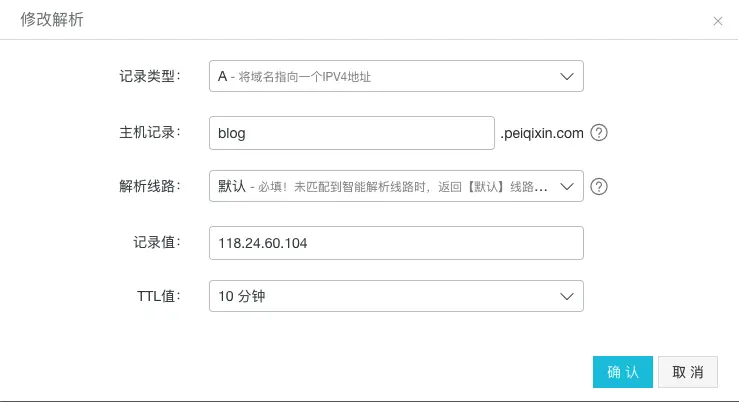The image size is (739, 402).
Task: Confirm changes with the 确认 button
Action: click(x=623, y=372)
